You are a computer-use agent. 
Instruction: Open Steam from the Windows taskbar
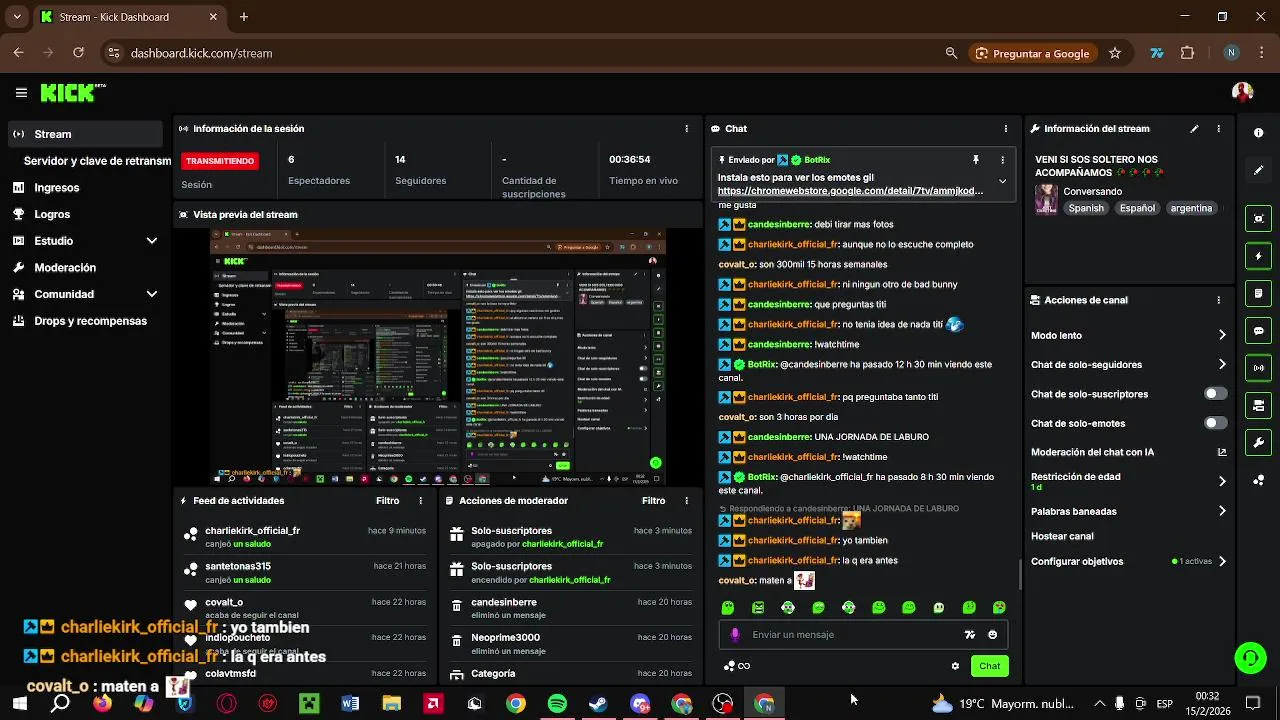click(598, 704)
